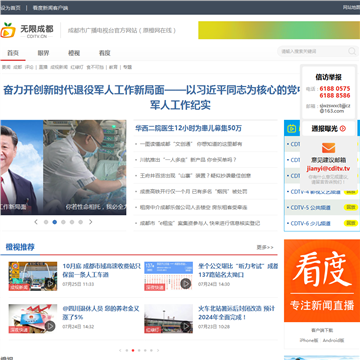Click the gradient banner ad at top
This screenshot has width=360, height=360.
point(279,30)
